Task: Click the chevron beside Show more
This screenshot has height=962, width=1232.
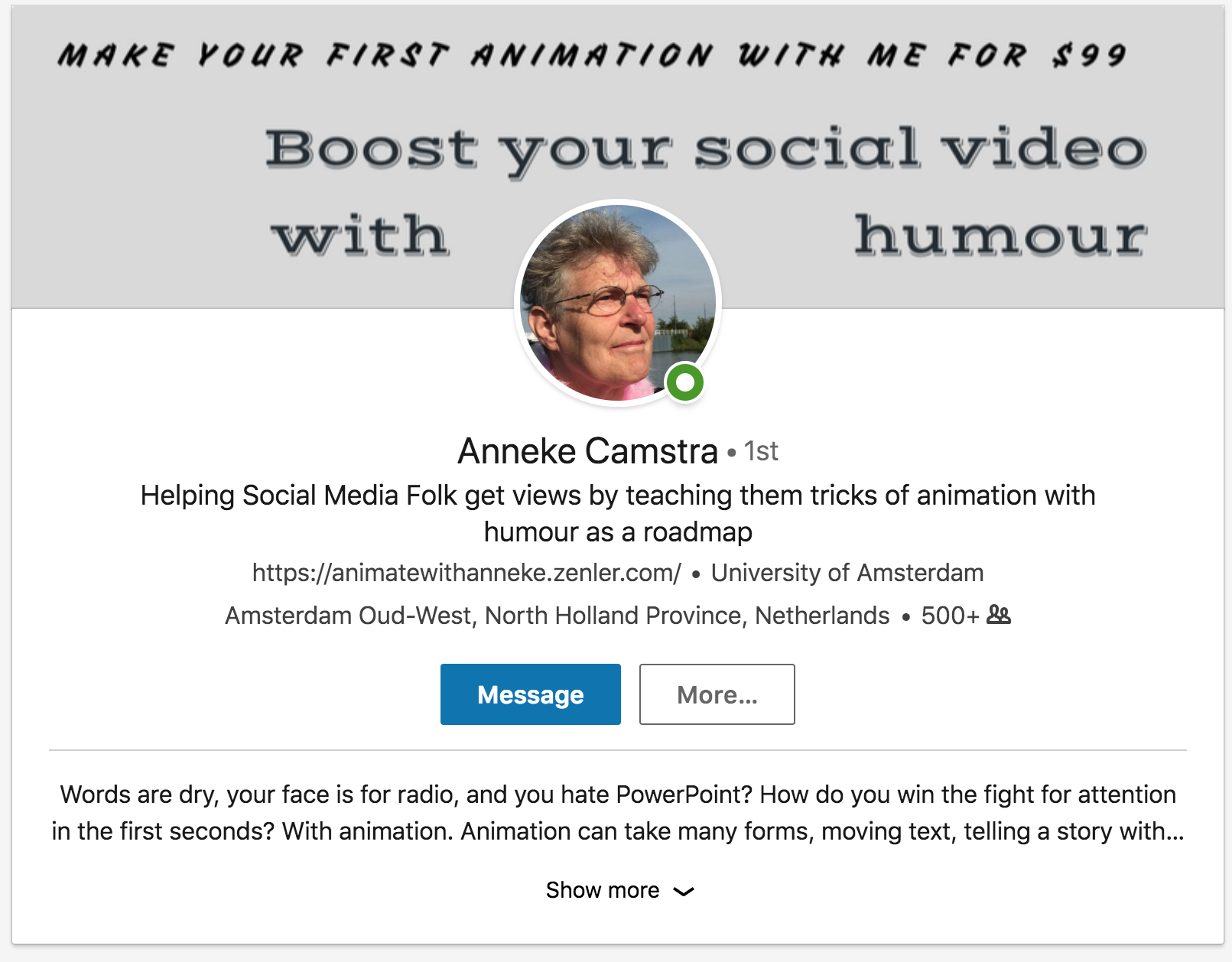Action: (684, 890)
